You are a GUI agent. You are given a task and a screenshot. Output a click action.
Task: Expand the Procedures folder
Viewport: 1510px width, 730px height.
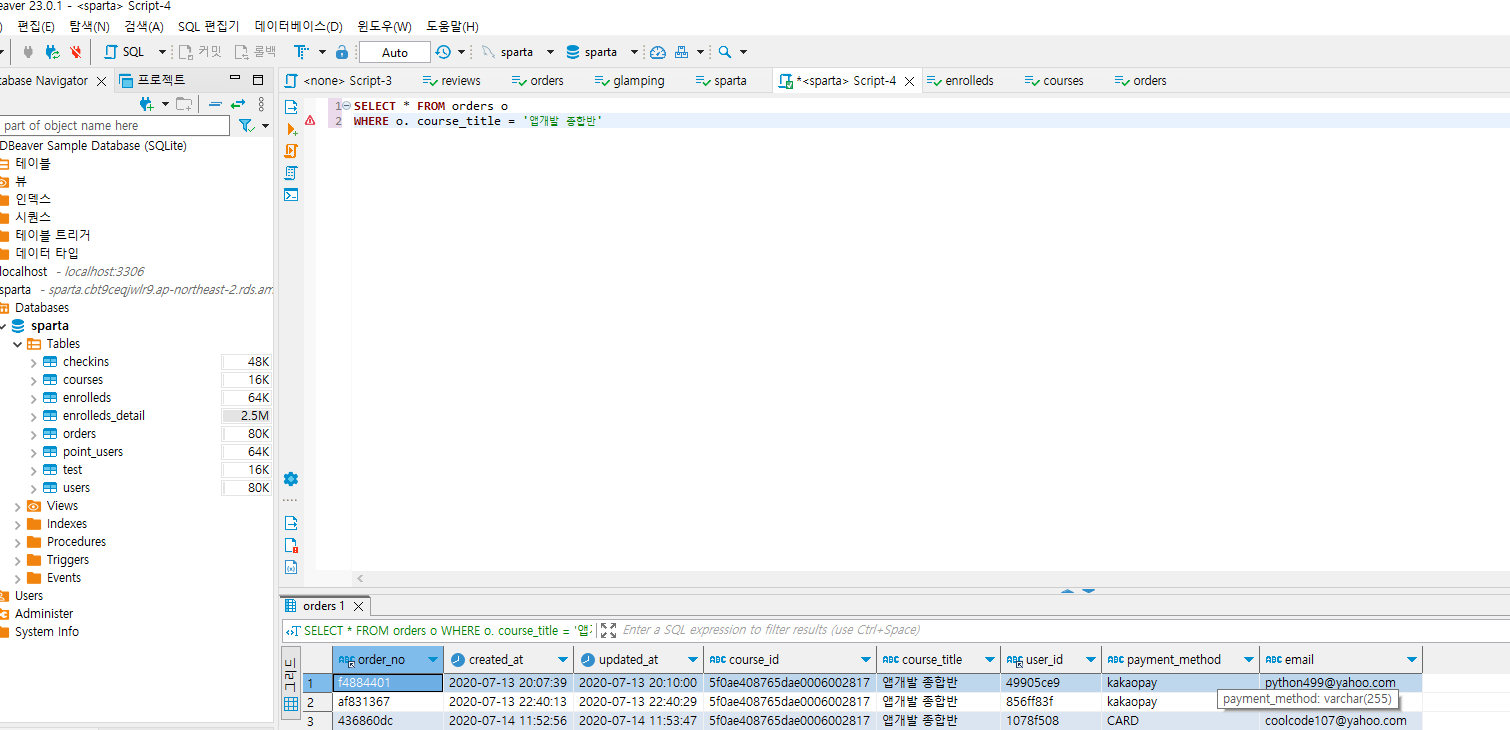(17, 542)
